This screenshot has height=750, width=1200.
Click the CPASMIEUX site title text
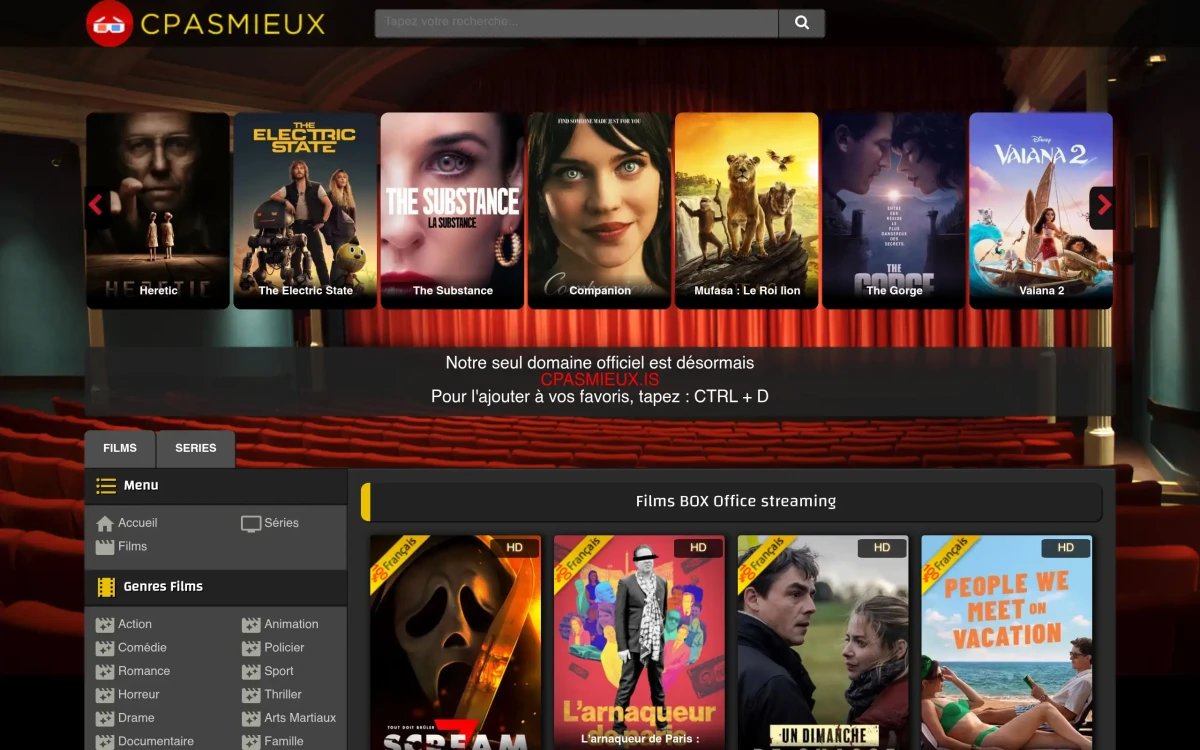233,24
